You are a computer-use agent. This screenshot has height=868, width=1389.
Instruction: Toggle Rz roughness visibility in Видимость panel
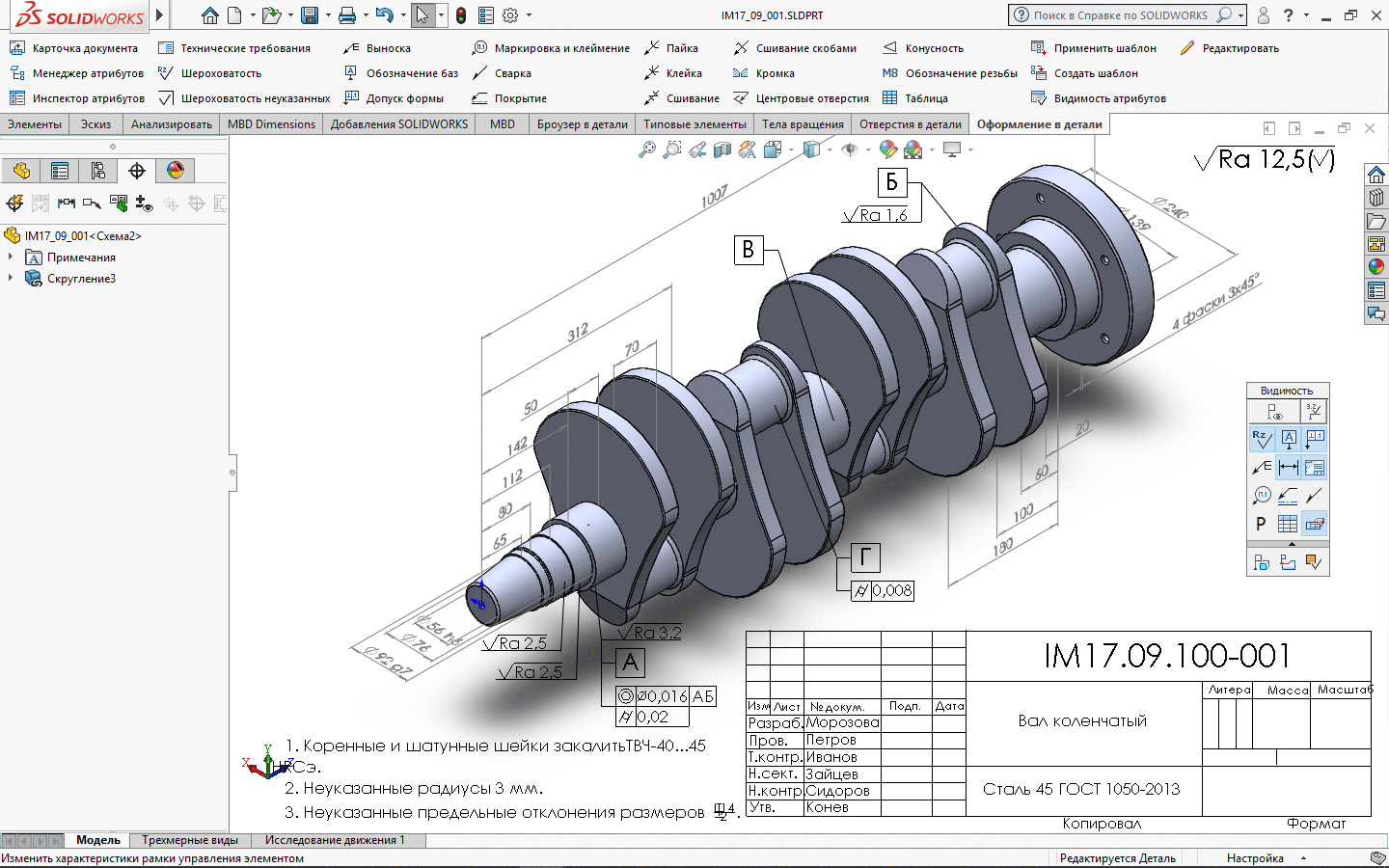(1262, 440)
